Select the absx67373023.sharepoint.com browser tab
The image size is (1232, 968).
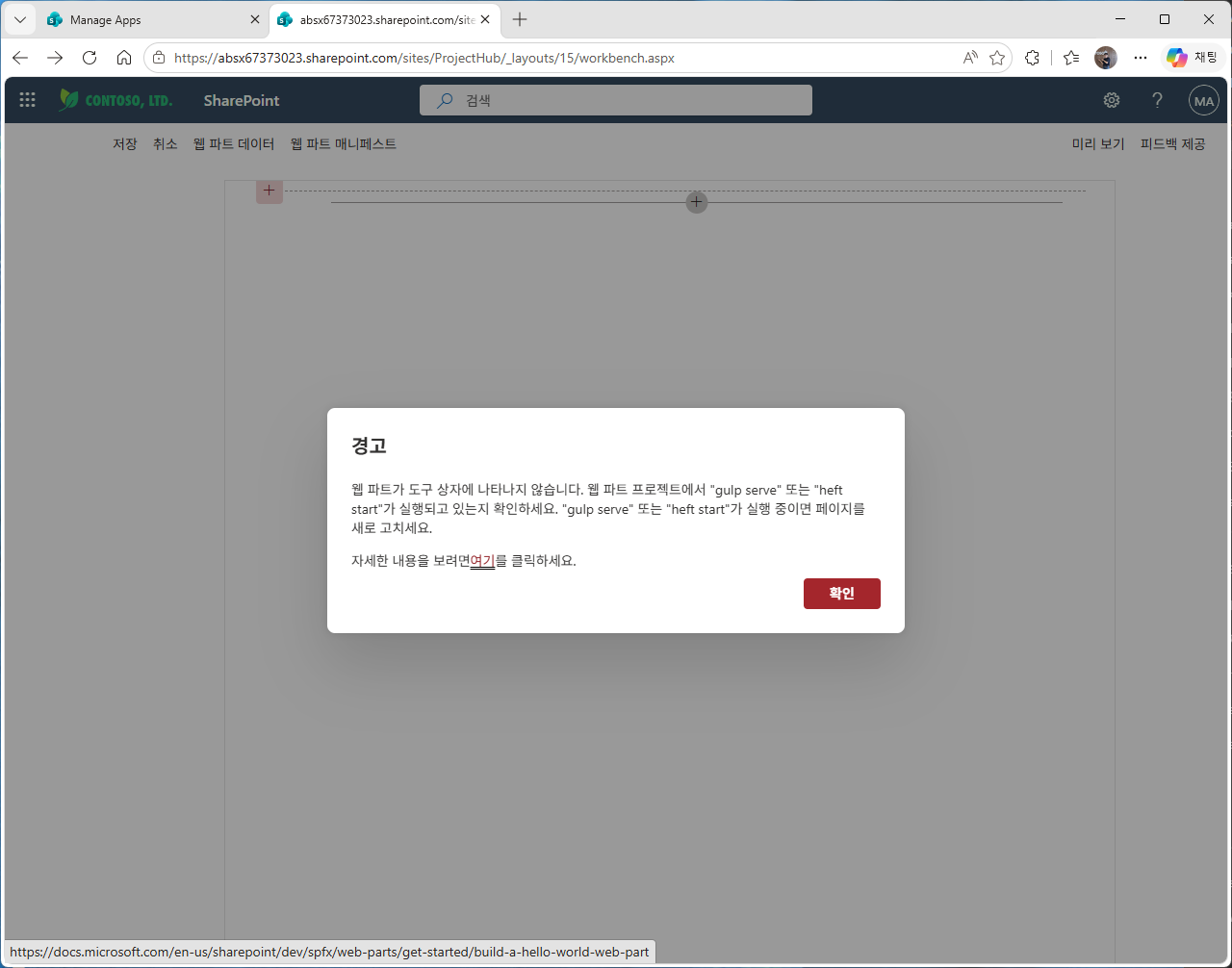point(385,19)
